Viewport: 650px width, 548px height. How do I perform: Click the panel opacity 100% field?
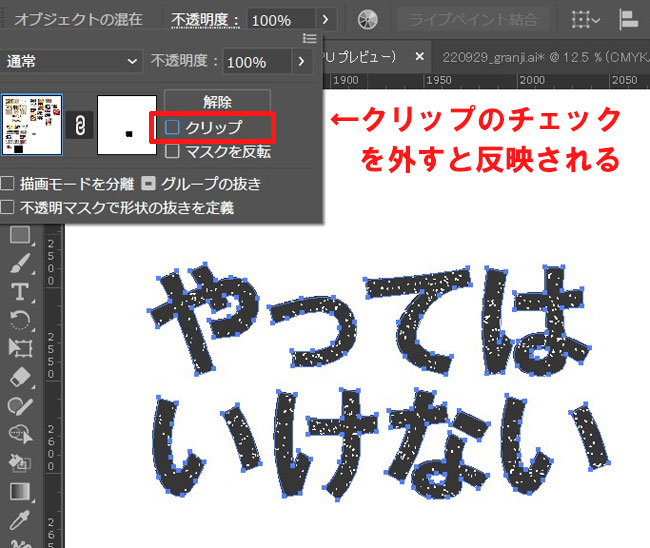pyautogui.click(x=257, y=62)
